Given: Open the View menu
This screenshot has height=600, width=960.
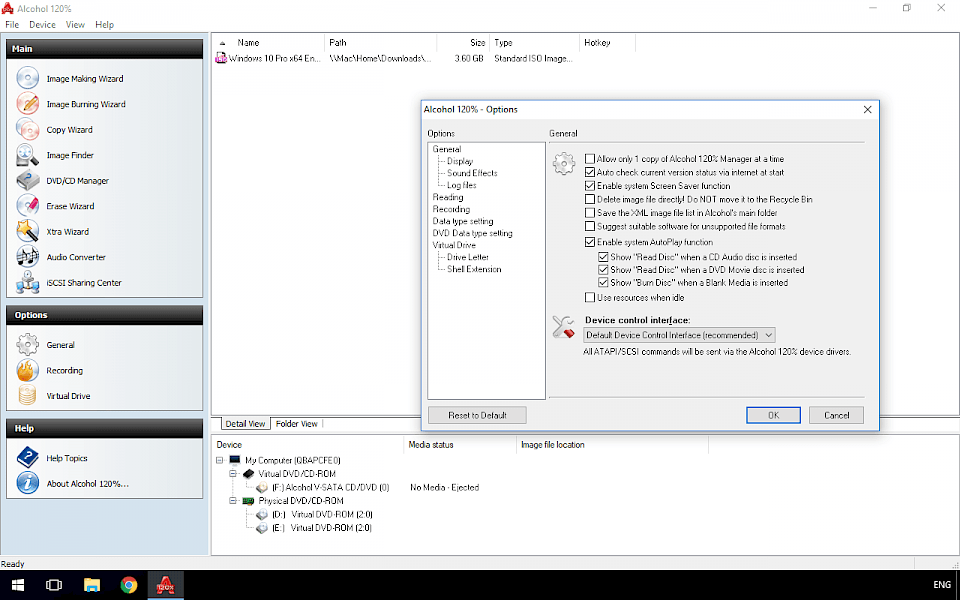Looking at the screenshot, I should click(x=75, y=25).
